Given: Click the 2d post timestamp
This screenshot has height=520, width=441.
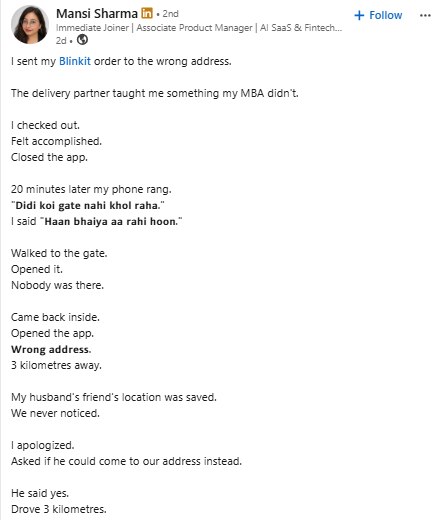Looking at the screenshot, I should pyautogui.click(x=61, y=41).
